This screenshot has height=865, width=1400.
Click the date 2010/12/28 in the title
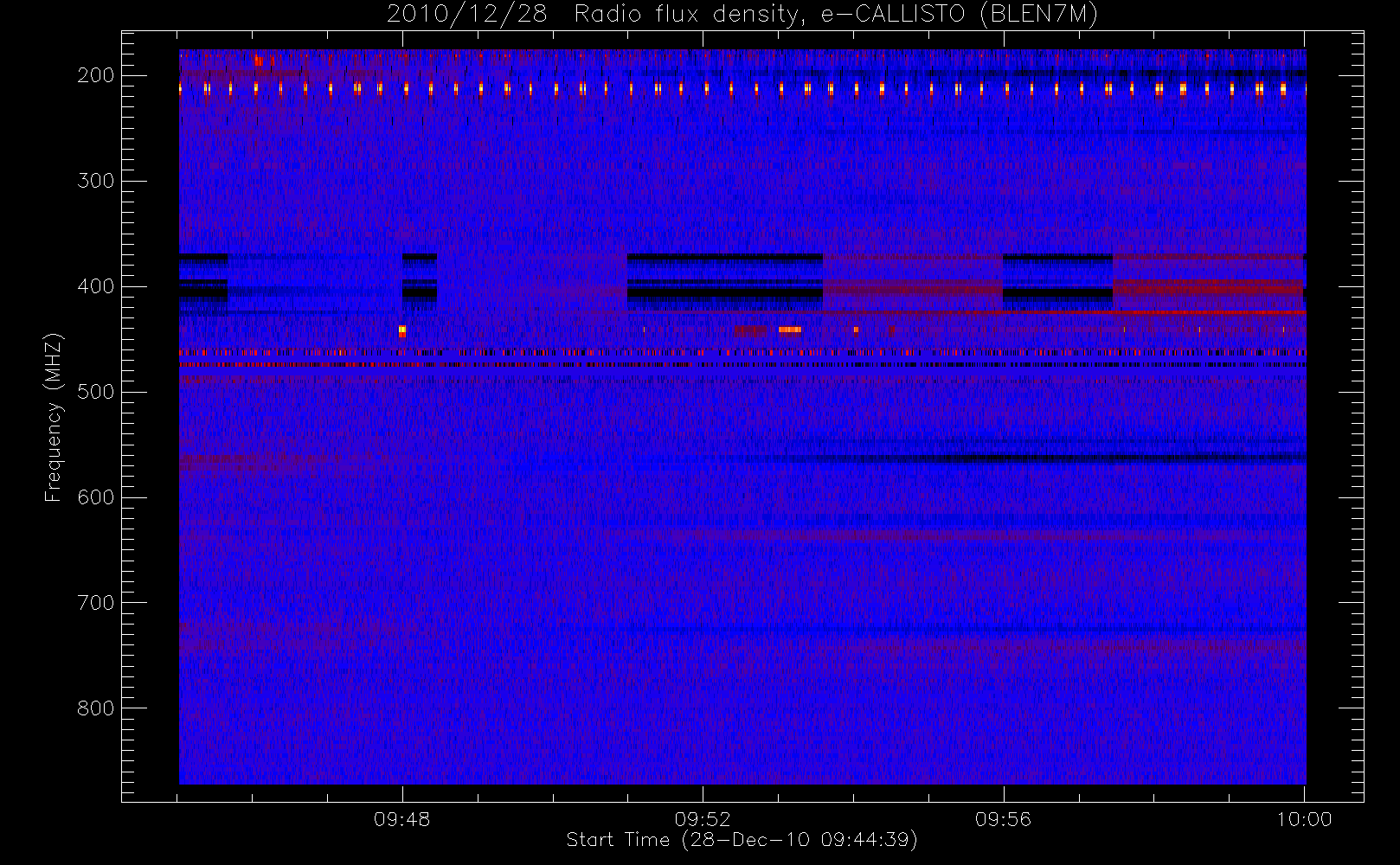[467, 15]
